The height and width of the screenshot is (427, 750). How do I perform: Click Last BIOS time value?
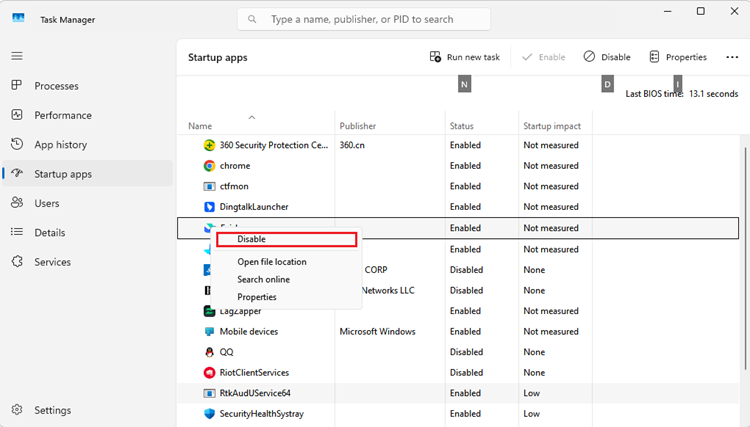[x=713, y=94]
